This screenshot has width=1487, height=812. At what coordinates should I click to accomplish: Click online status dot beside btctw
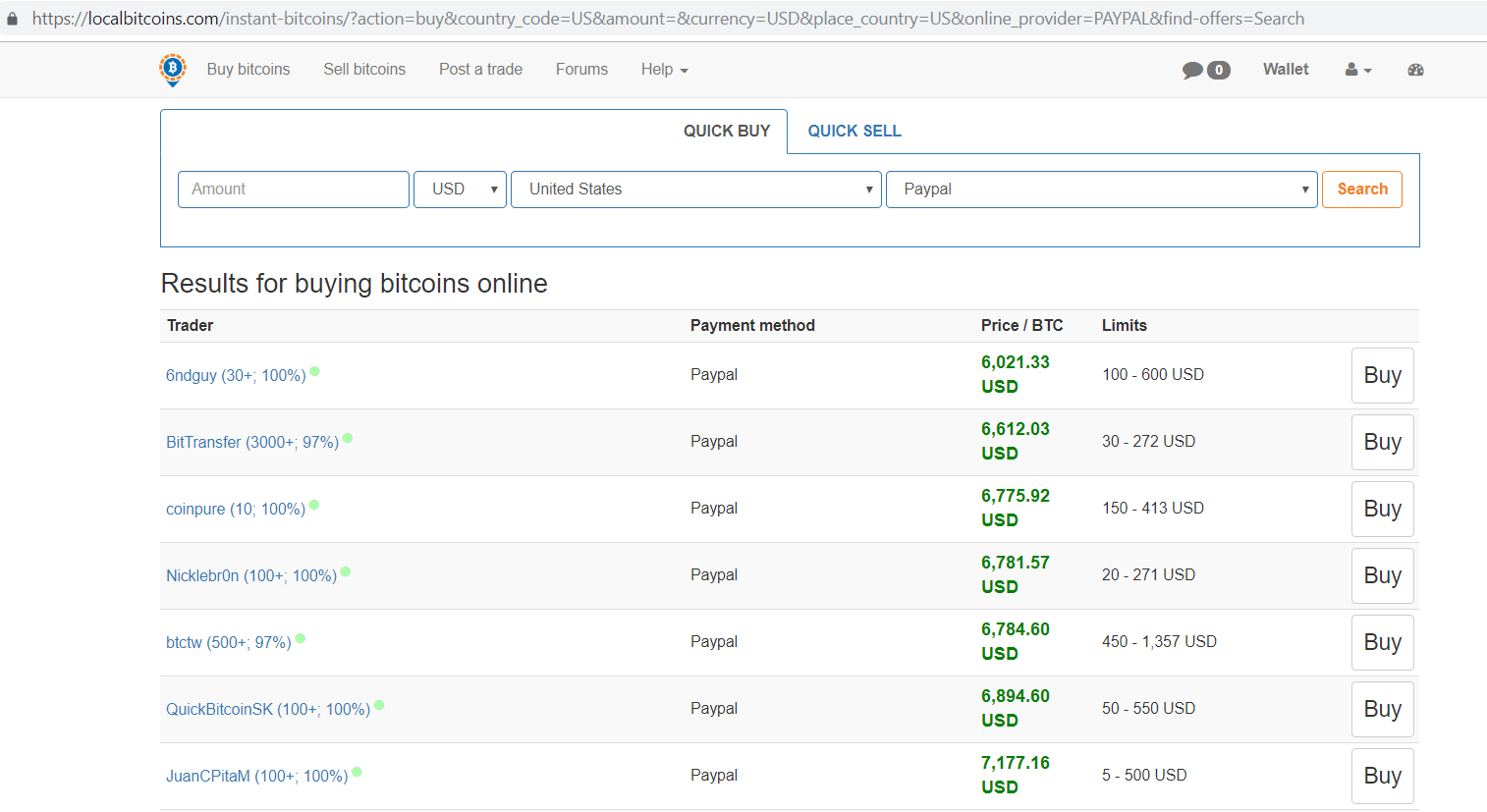pyautogui.click(x=301, y=638)
